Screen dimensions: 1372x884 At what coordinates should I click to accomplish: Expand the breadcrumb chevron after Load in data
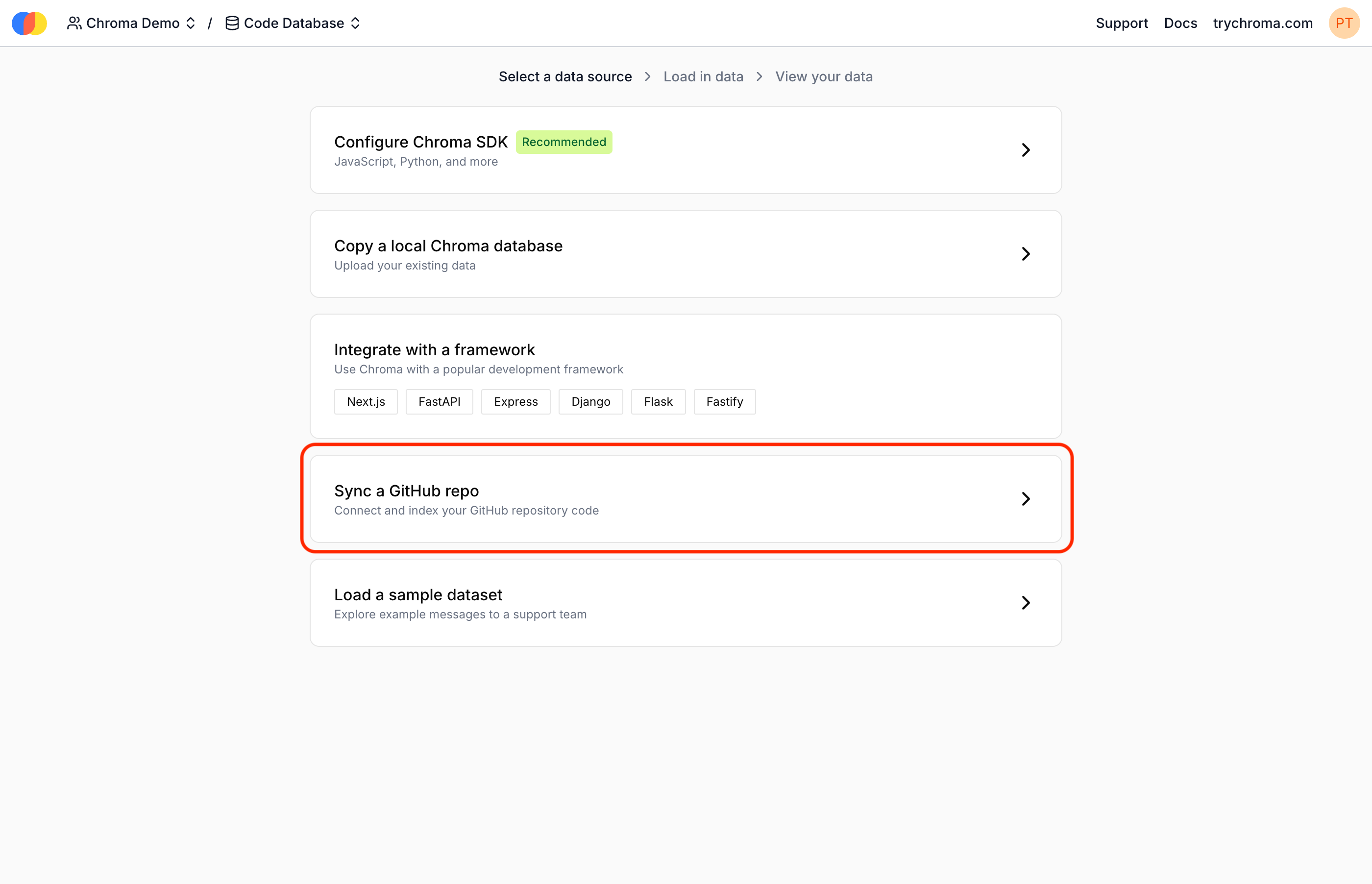[759, 76]
